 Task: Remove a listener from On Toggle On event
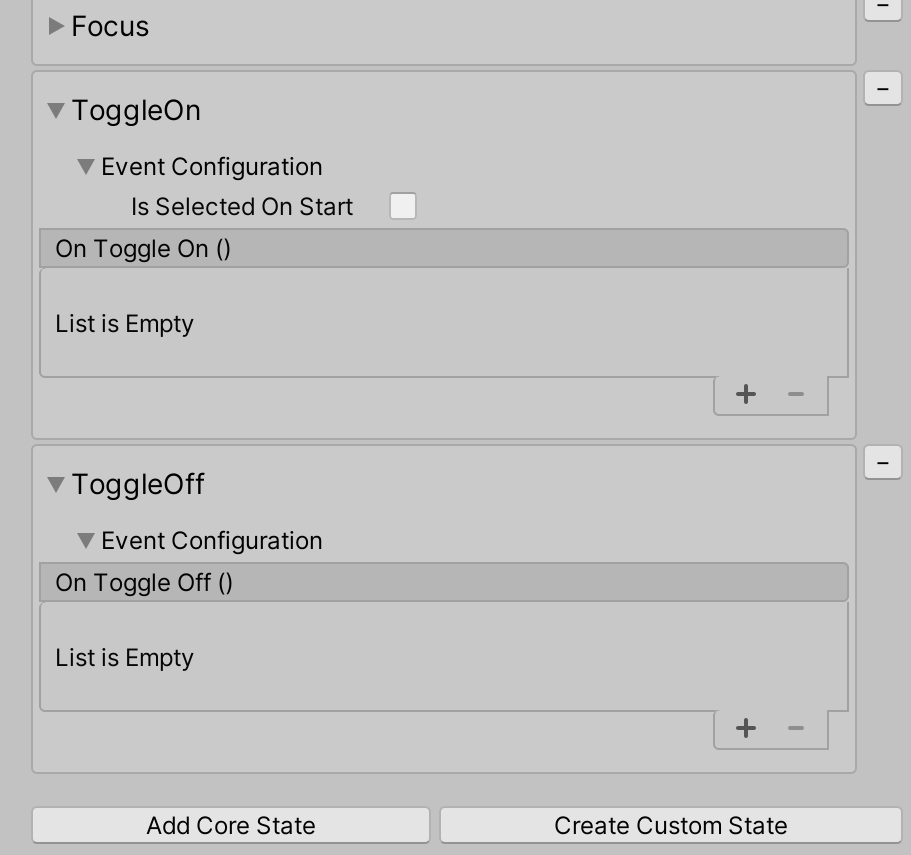point(795,394)
